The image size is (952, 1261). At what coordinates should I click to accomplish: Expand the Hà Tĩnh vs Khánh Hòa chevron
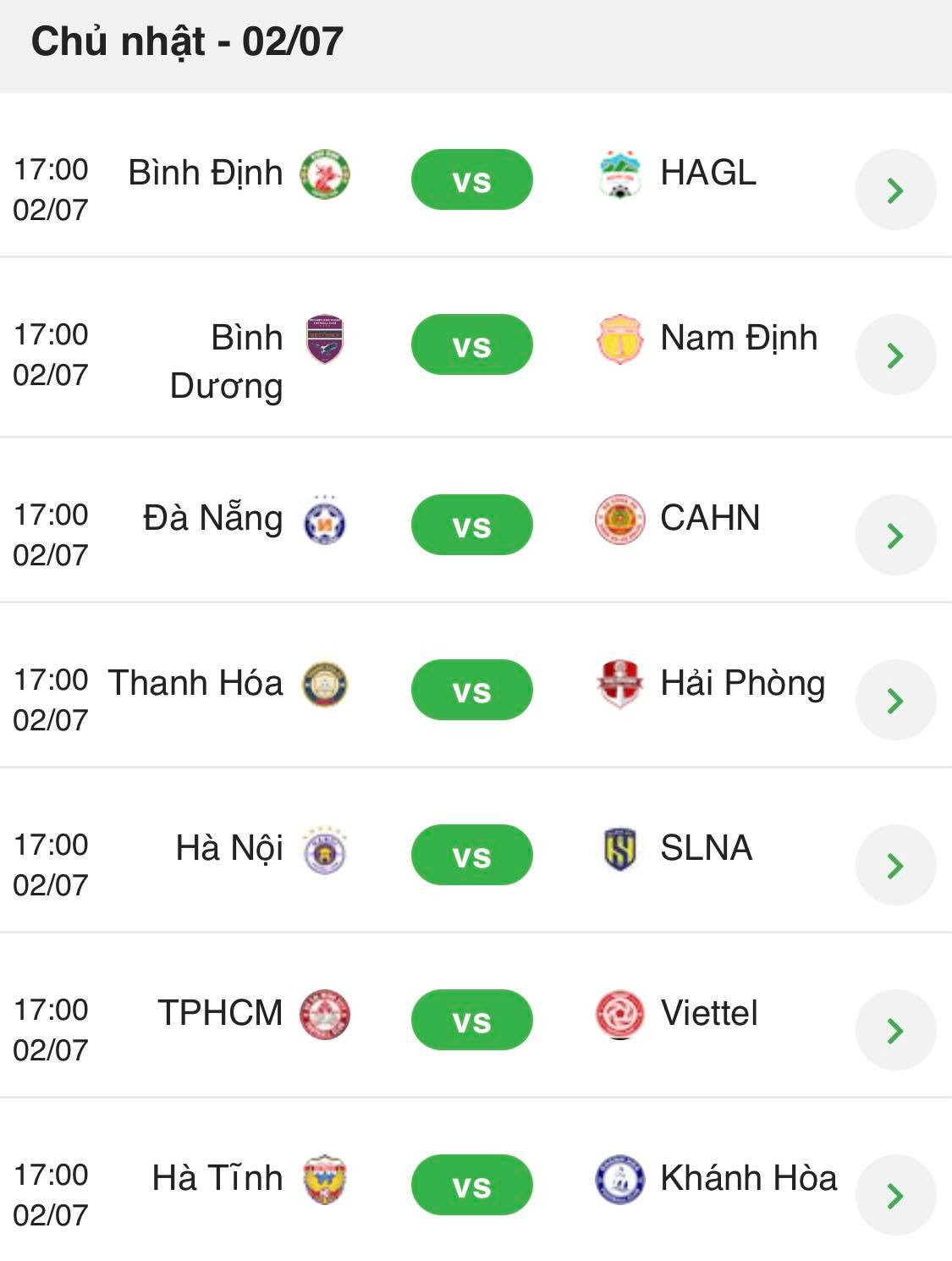click(x=895, y=1195)
